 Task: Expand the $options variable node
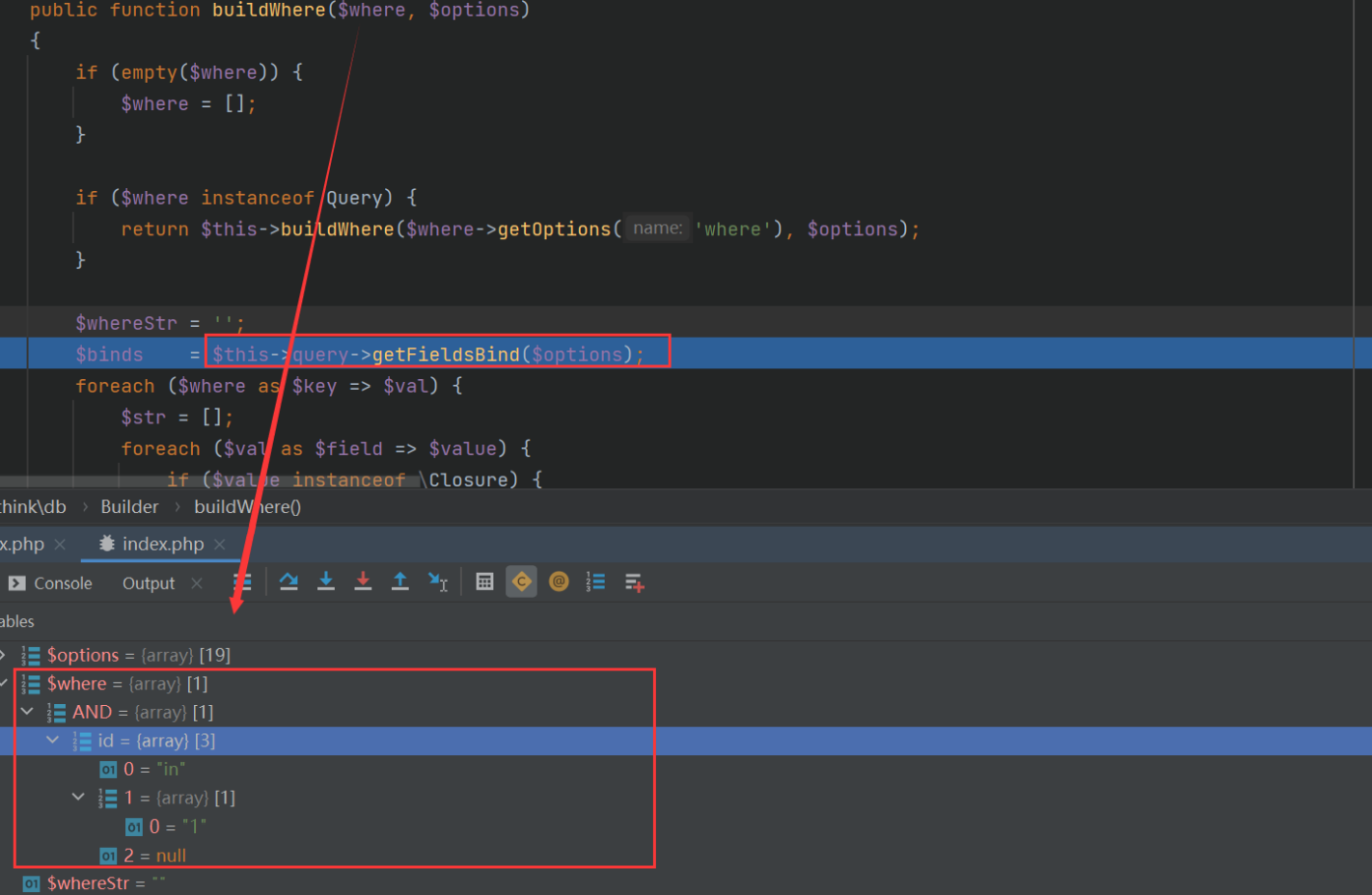click(4, 655)
